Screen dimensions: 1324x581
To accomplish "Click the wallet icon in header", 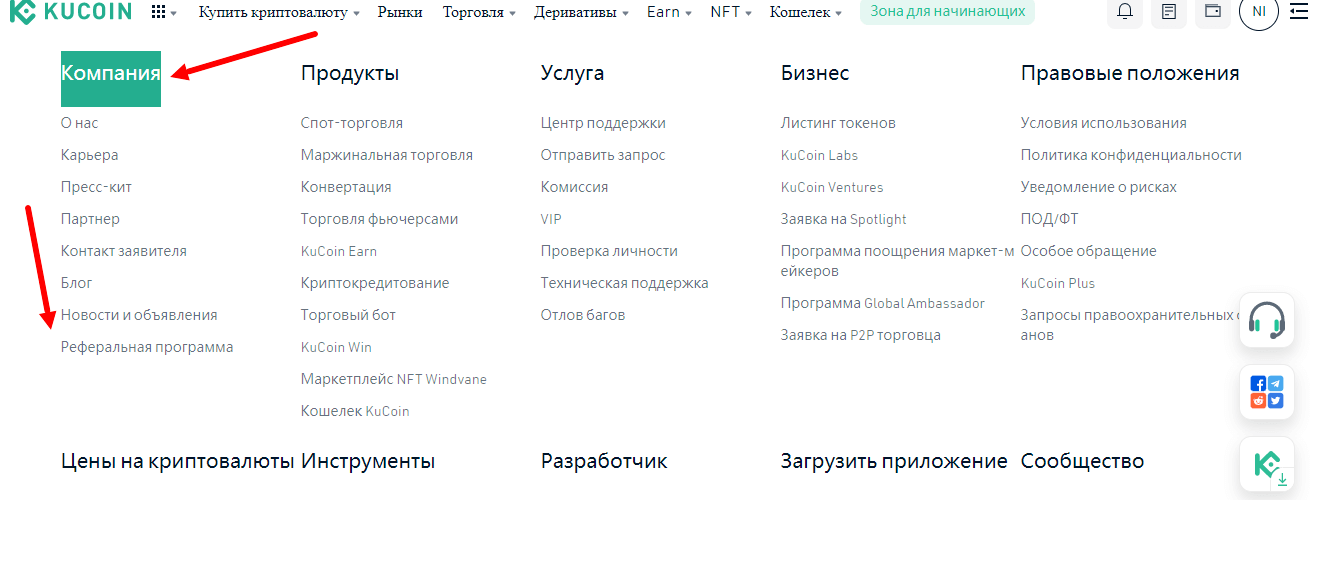I will [1213, 12].
